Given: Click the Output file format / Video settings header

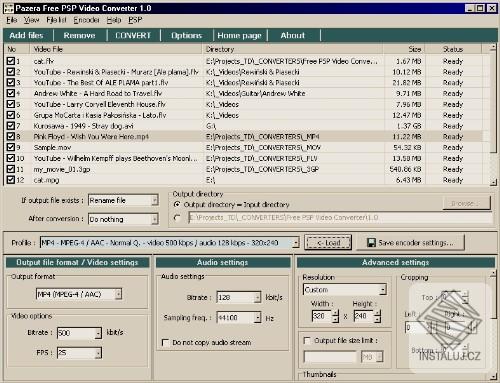Looking at the screenshot, I should tap(77, 262).
